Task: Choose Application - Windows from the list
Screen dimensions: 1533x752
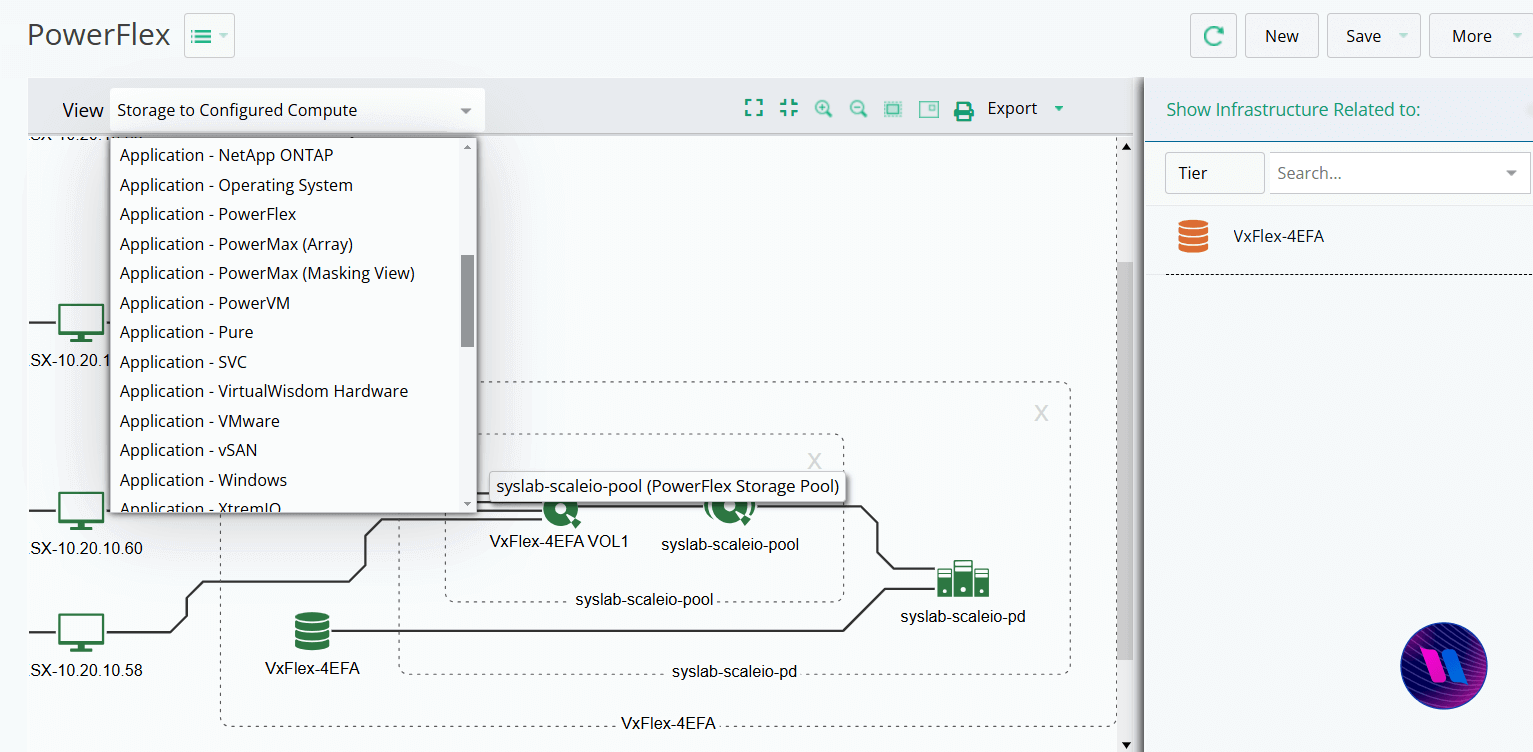Action: coord(204,480)
